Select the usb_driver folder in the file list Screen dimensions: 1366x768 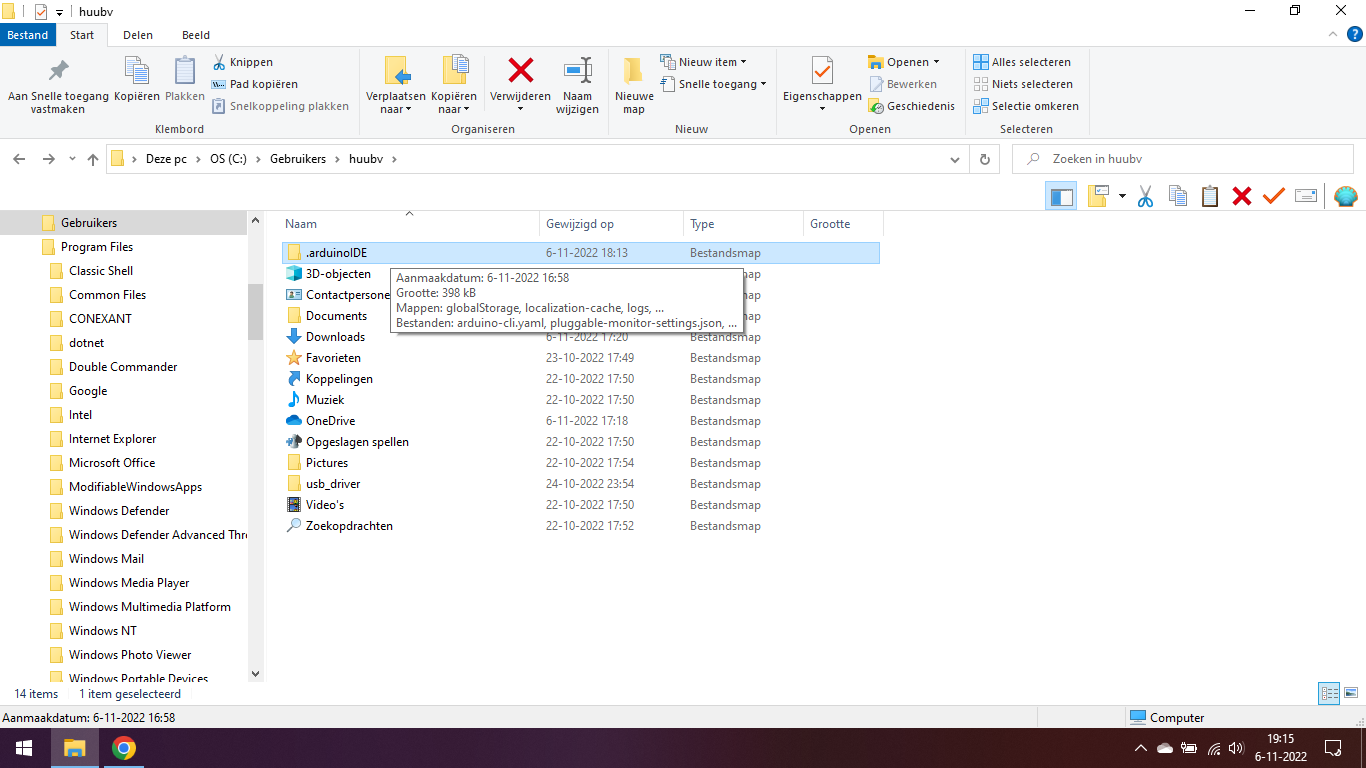[x=333, y=484]
